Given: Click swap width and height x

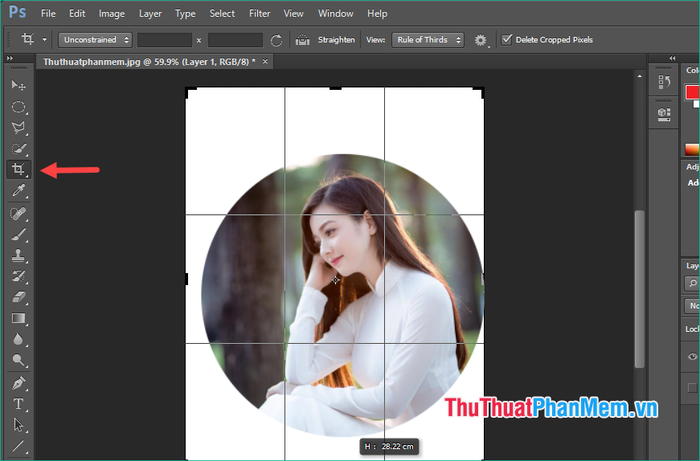Looking at the screenshot, I should pyautogui.click(x=199, y=40).
